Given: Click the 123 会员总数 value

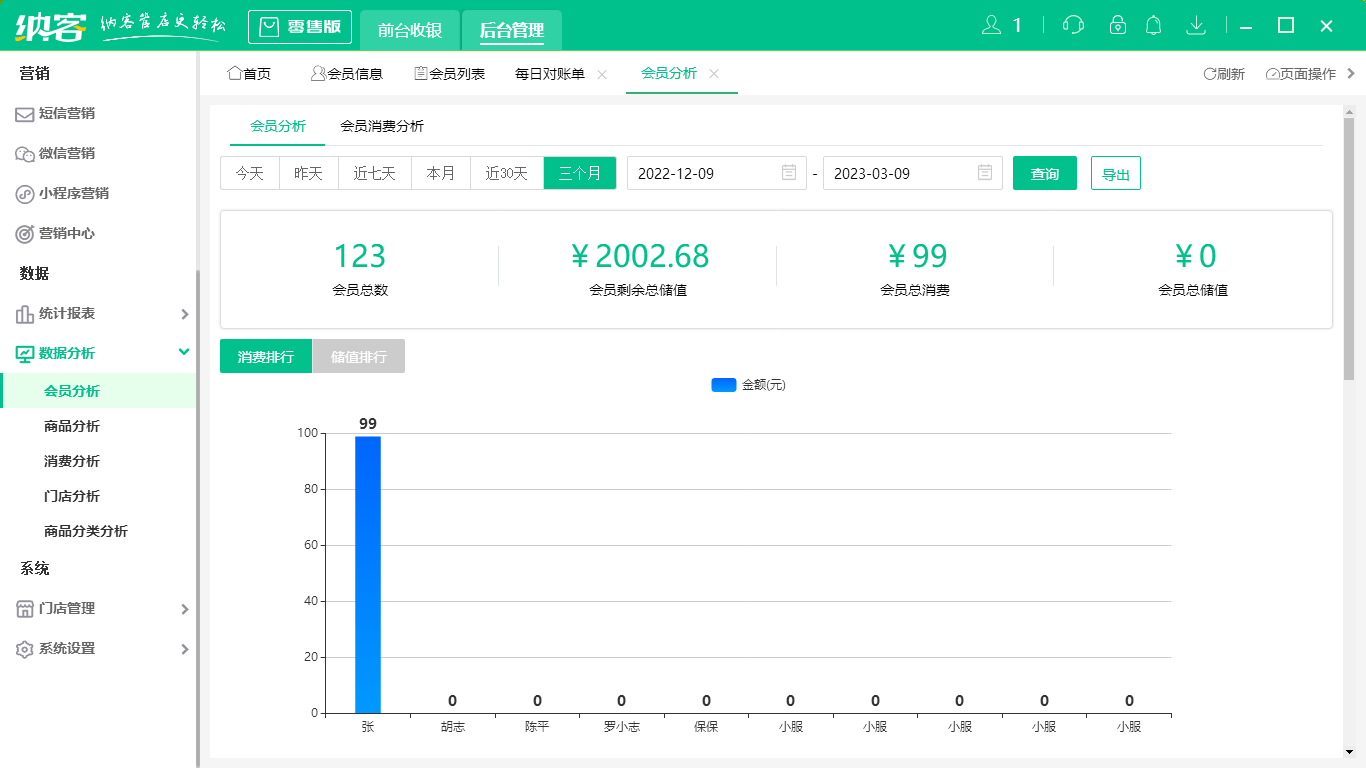Looking at the screenshot, I should [x=360, y=257].
